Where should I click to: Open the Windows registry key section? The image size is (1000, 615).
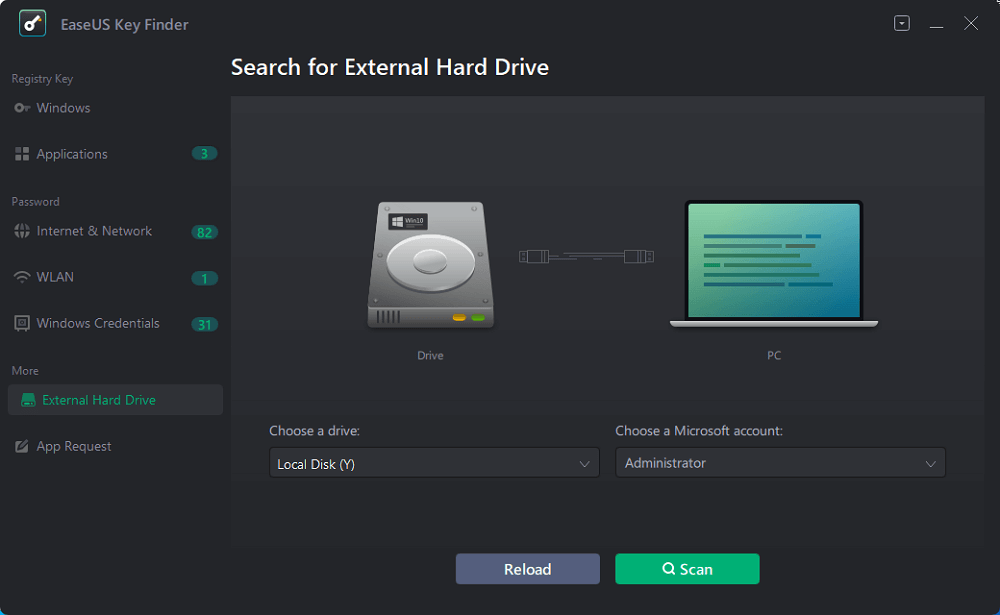63,108
